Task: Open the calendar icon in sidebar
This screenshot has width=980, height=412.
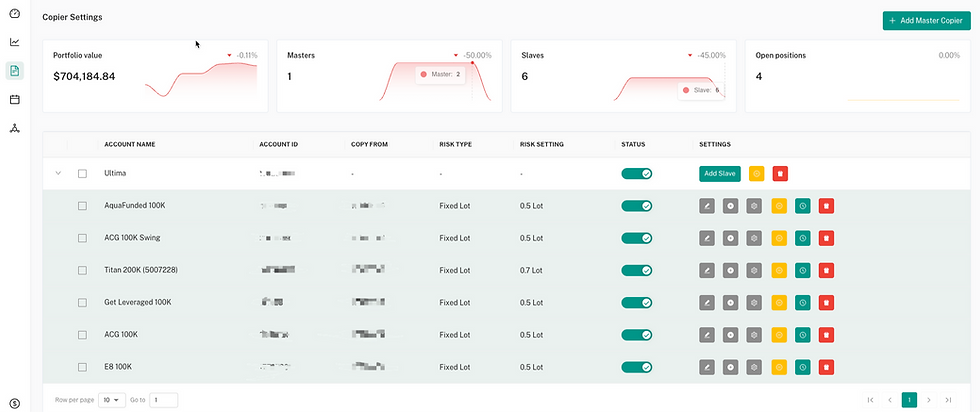Action: pos(14,100)
